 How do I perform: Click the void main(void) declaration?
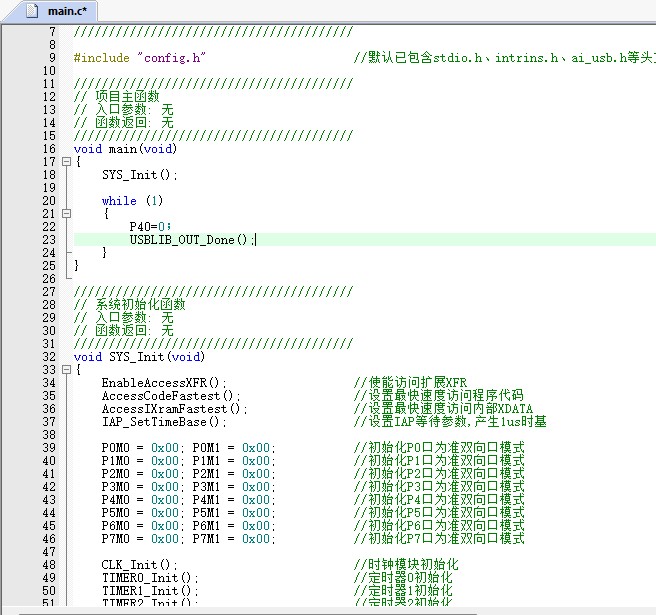125,149
